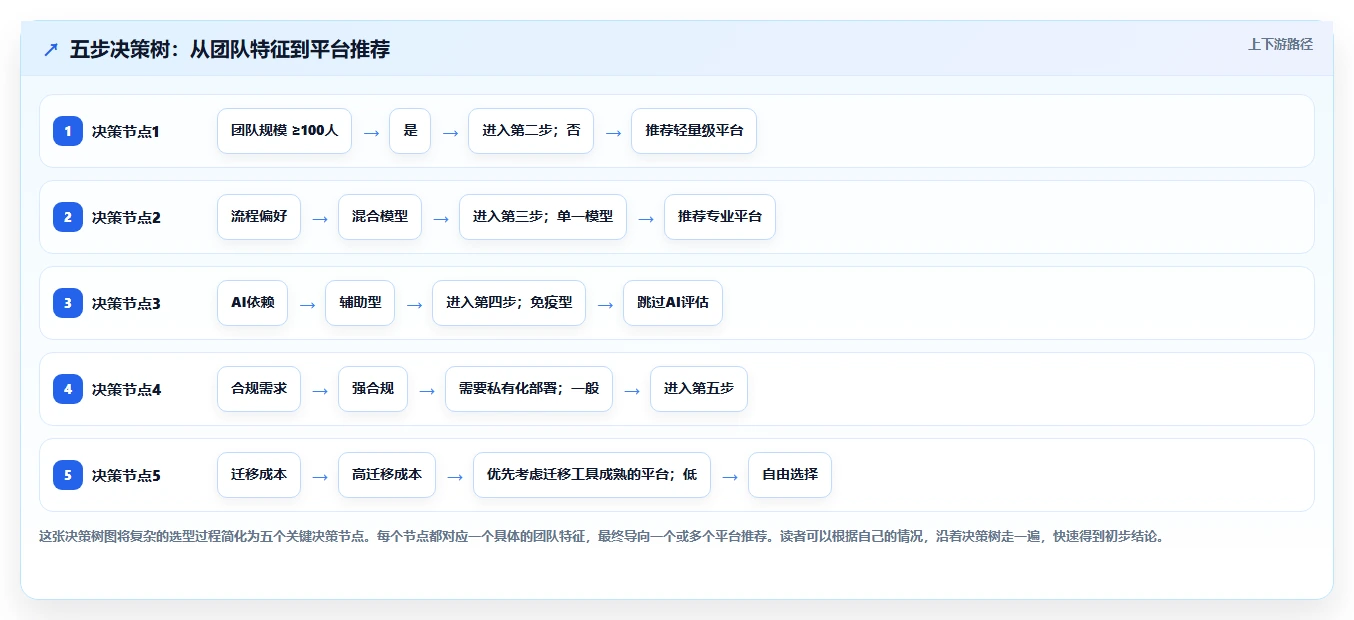Click the arrow icon beside the title
The width and height of the screenshot is (1354, 620).
pos(51,49)
